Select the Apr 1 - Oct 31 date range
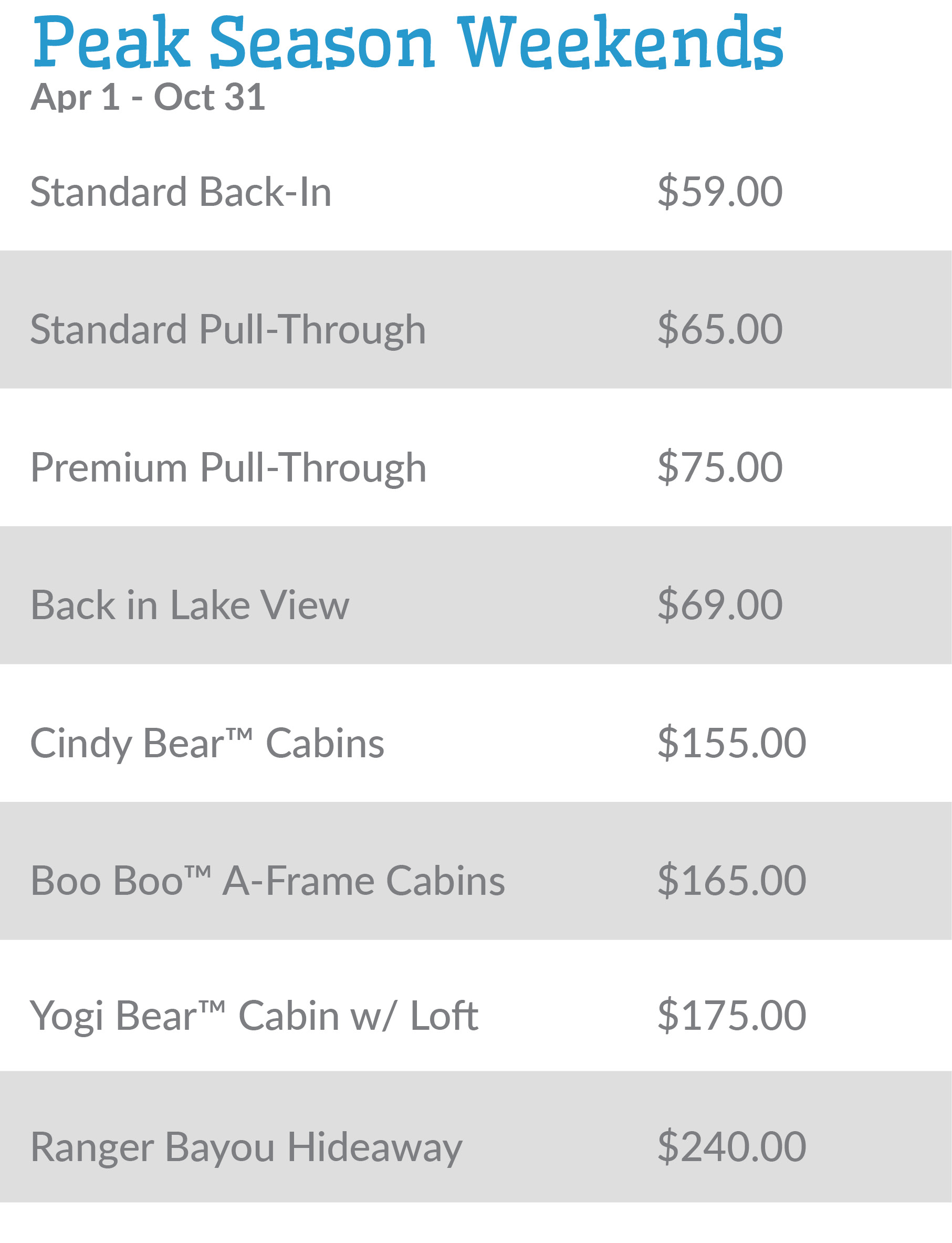This screenshot has height=1243, width=952. click(148, 98)
